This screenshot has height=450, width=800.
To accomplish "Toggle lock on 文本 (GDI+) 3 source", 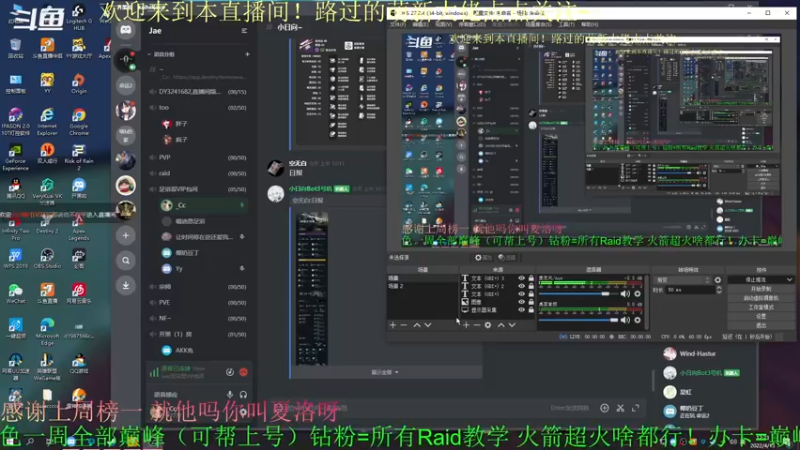I will tap(531, 279).
